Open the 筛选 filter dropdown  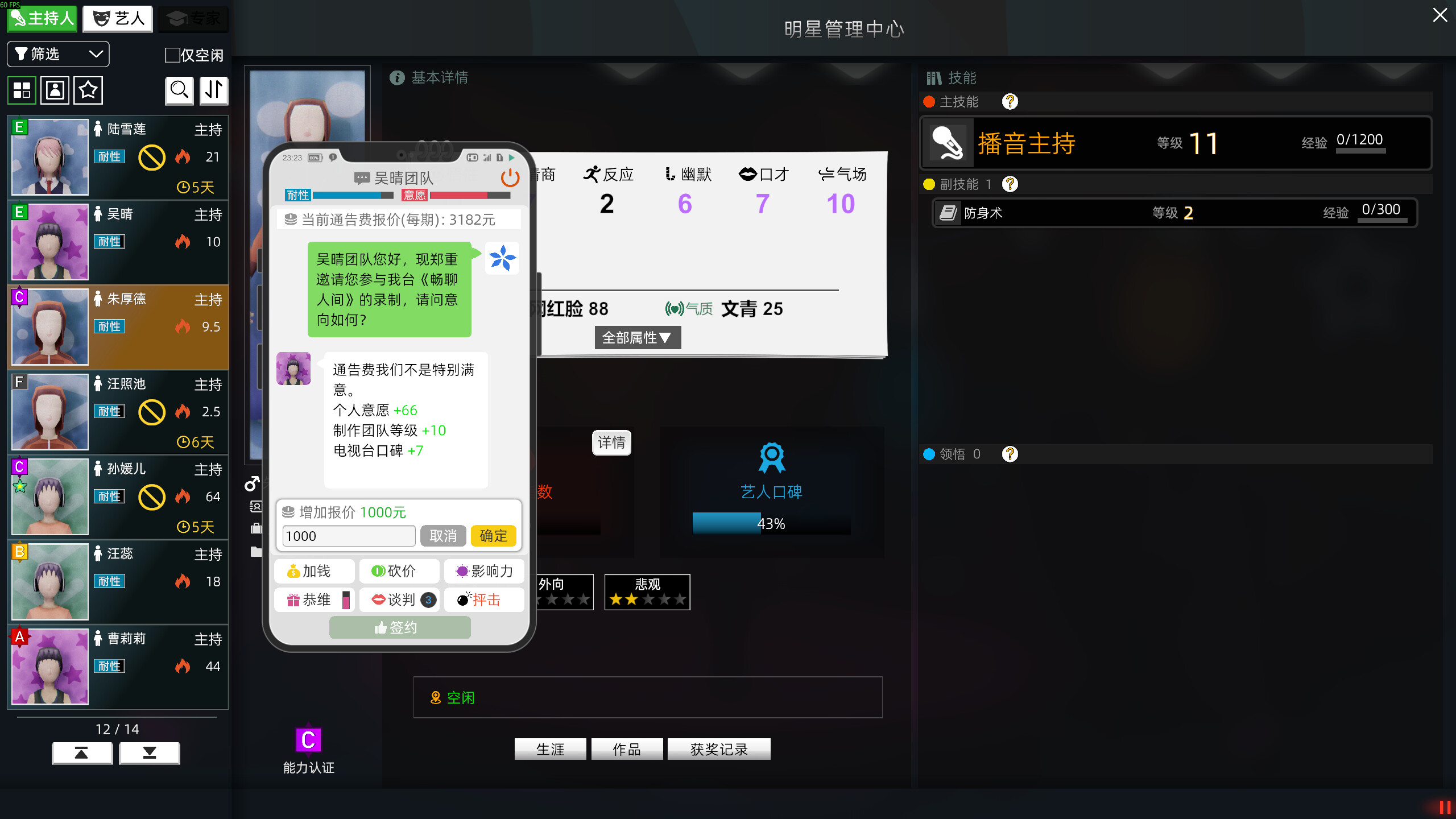click(x=58, y=54)
